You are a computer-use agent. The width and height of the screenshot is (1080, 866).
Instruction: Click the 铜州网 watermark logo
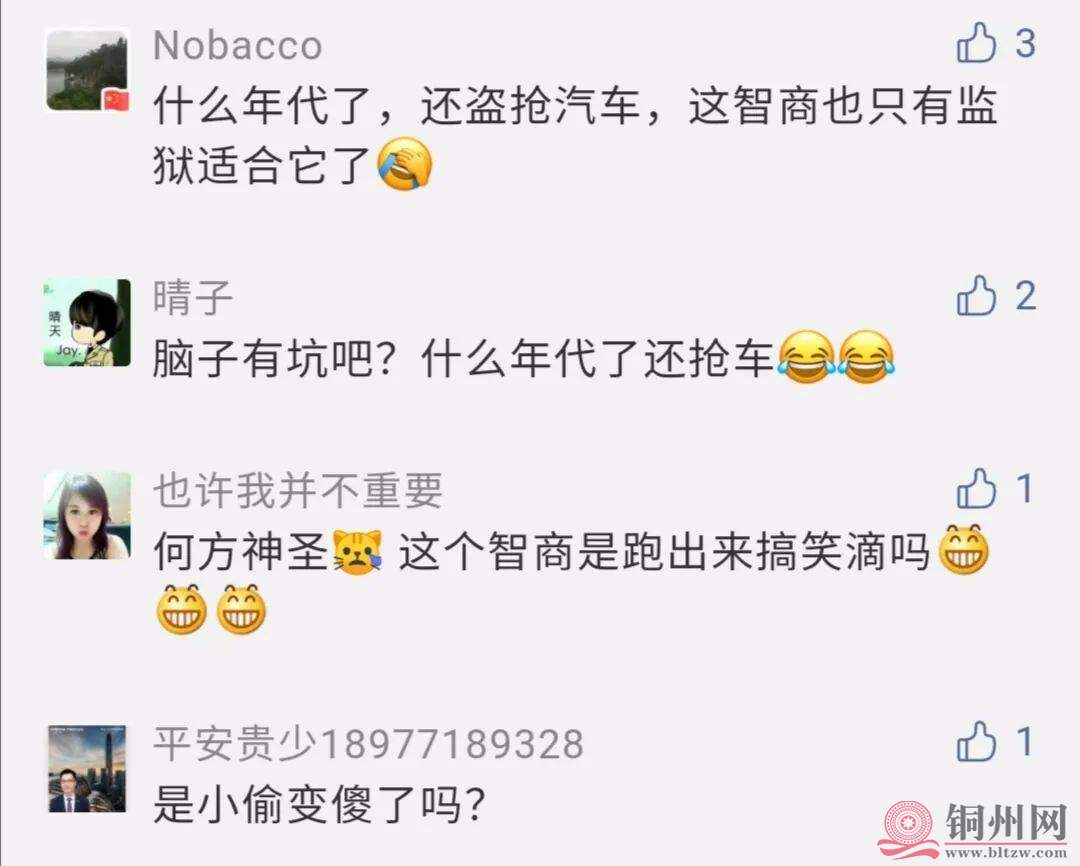[x=974, y=829]
